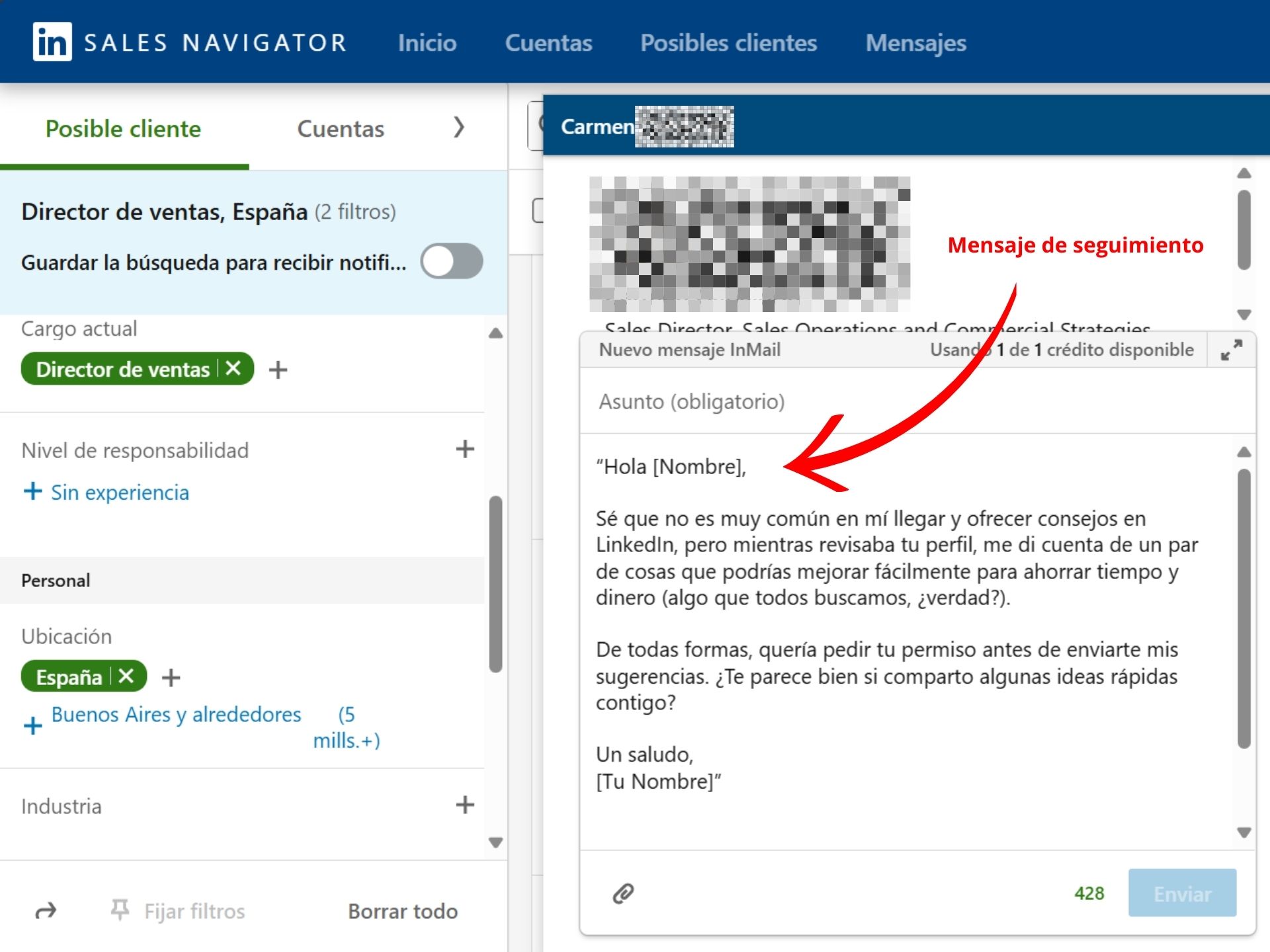Remove the España location chip
This screenshot has height=952, width=1270.
click(126, 676)
